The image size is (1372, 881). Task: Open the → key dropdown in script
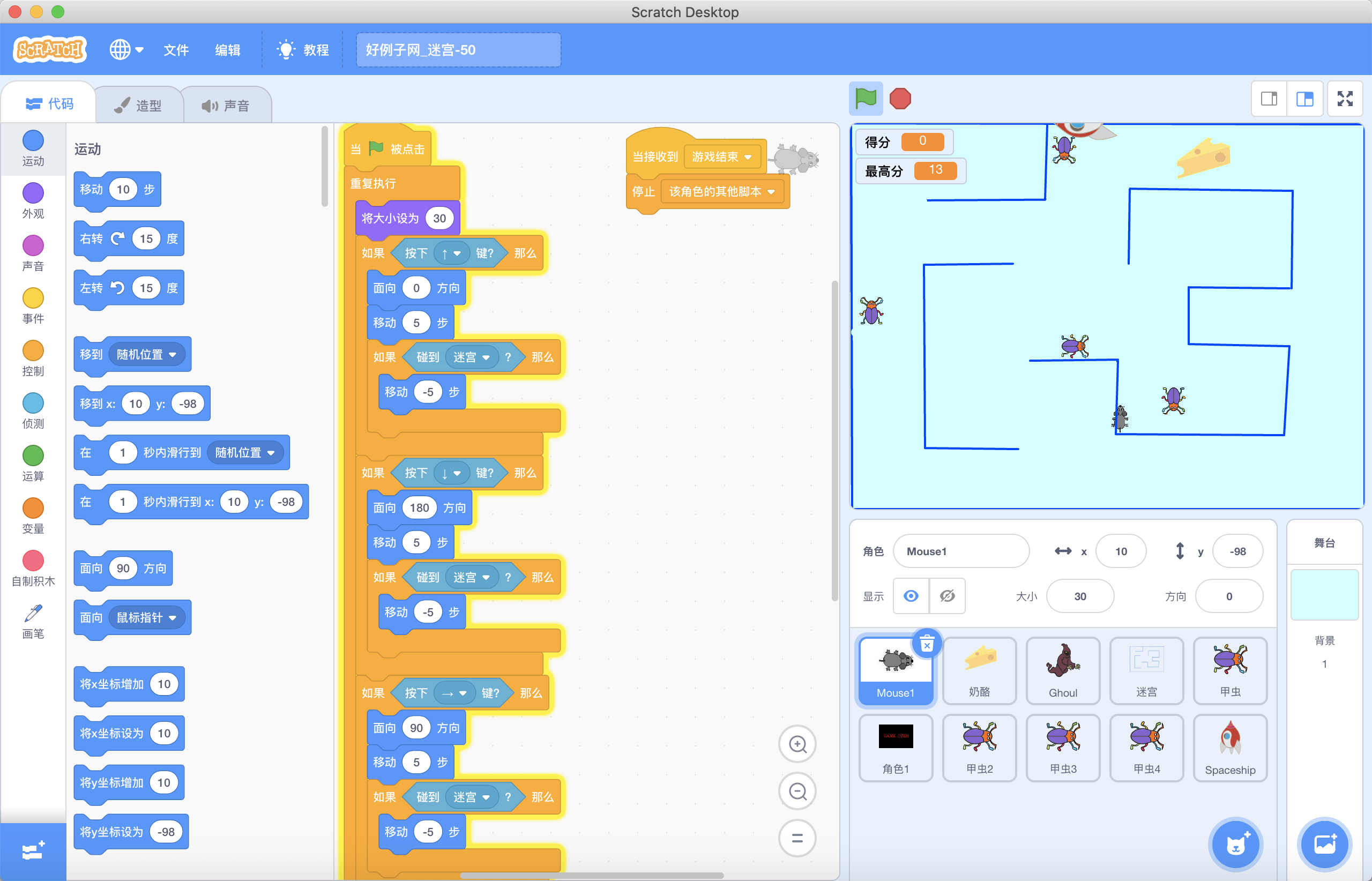tap(454, 693)
